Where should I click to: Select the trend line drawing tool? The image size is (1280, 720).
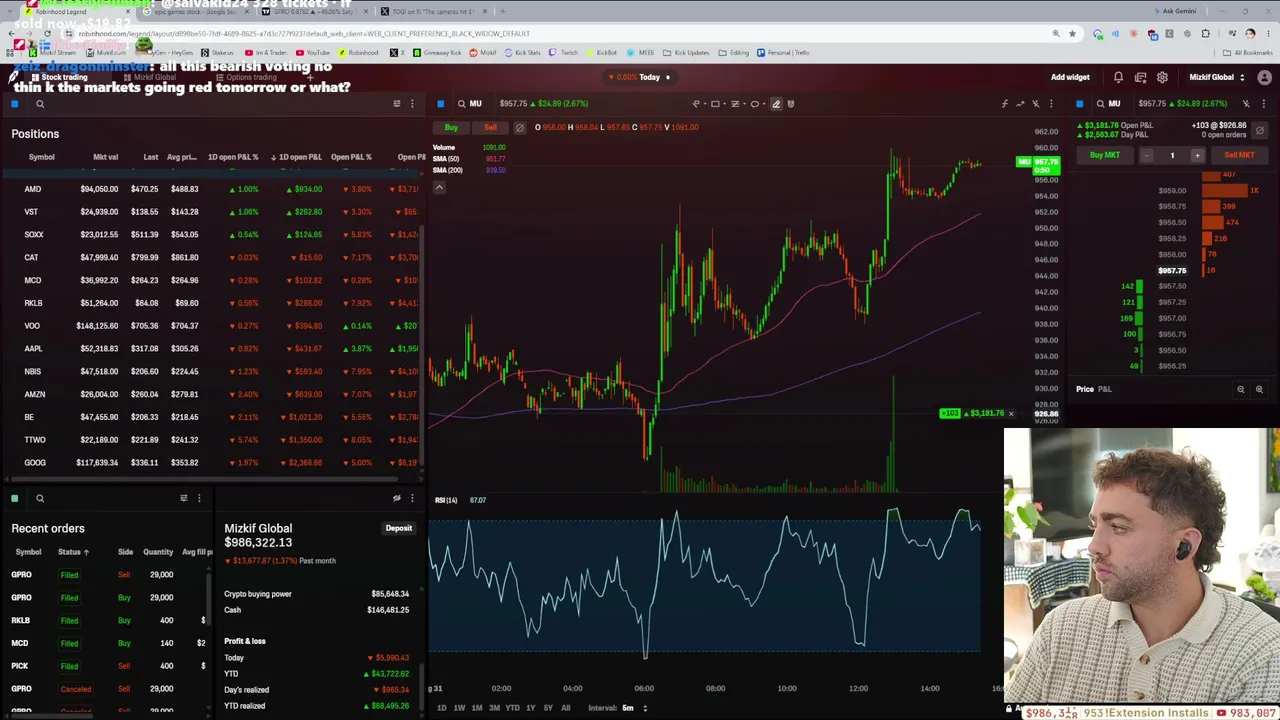[x=696, y=104]
